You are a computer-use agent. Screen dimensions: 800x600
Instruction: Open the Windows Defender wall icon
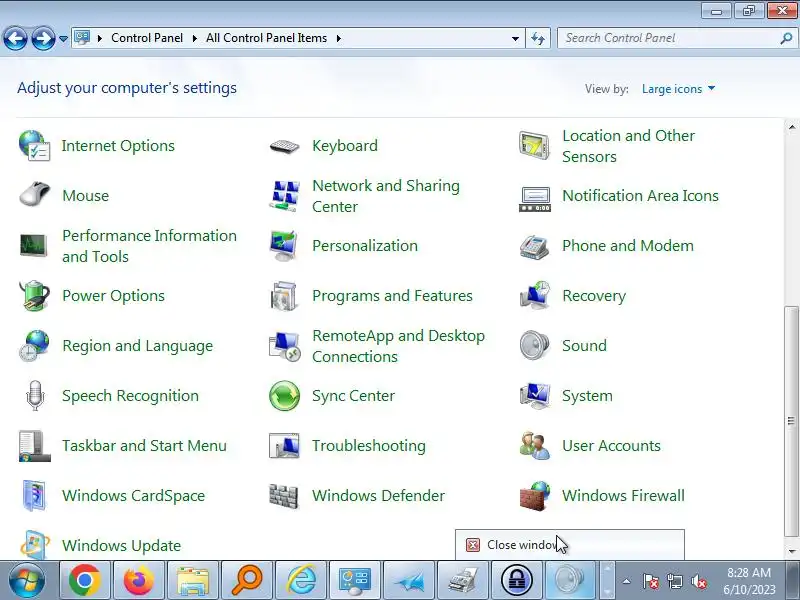tap(283, 495)
